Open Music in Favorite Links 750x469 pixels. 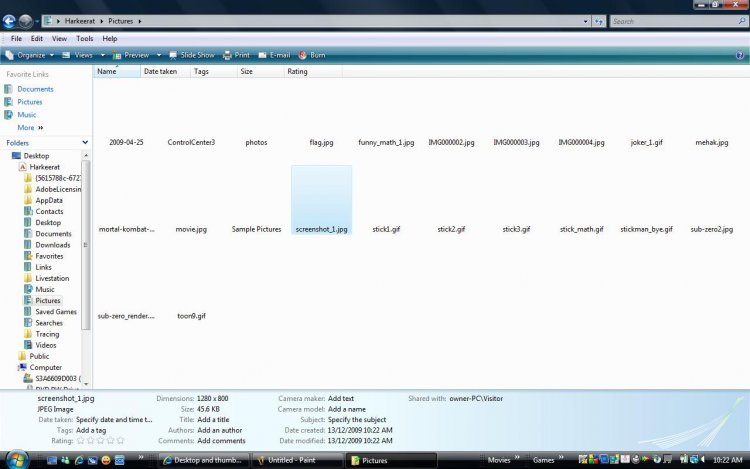point(26,115)
